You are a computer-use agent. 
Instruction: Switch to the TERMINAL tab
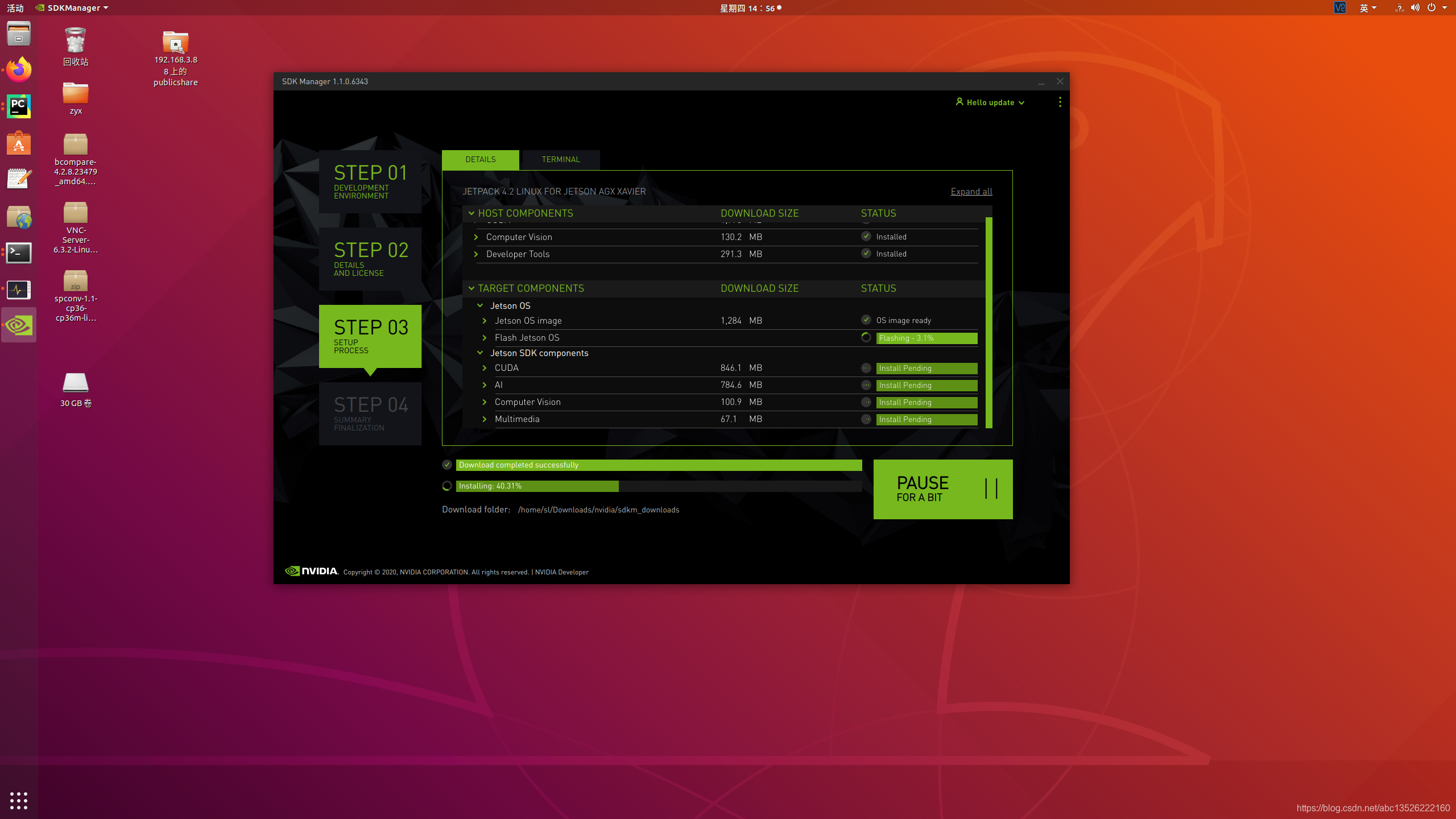(561, 160)
